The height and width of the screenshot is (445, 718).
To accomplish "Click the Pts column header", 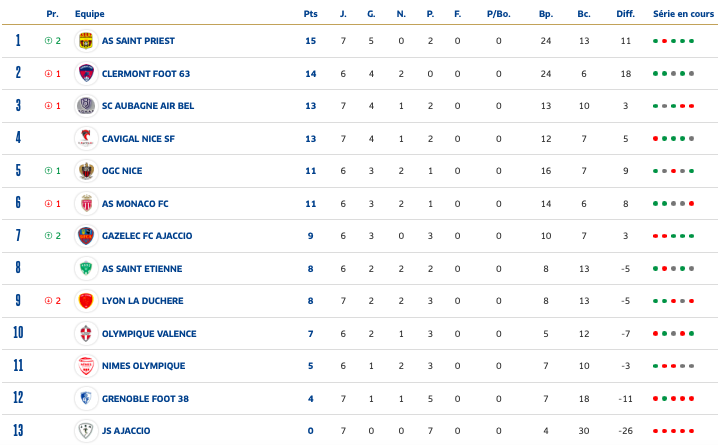I will (310, 14).
